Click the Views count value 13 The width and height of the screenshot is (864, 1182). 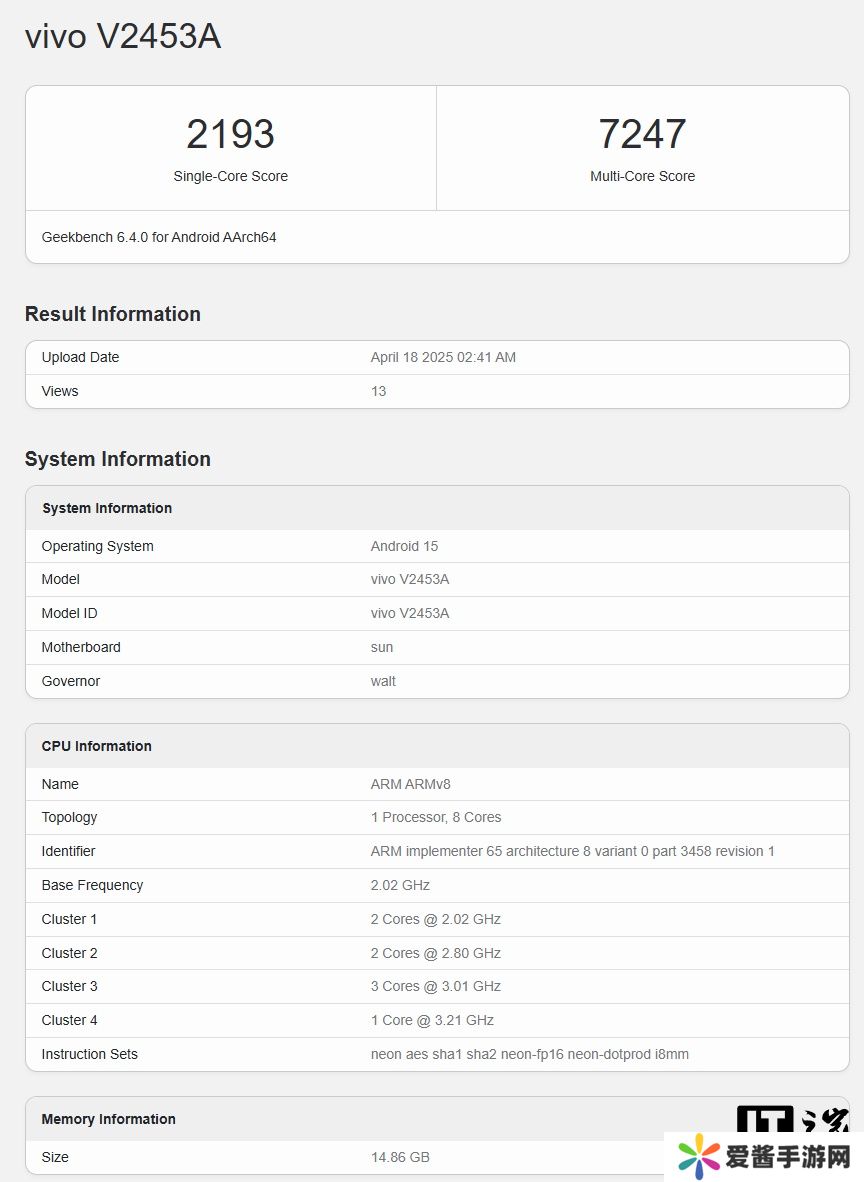(378, 391)
